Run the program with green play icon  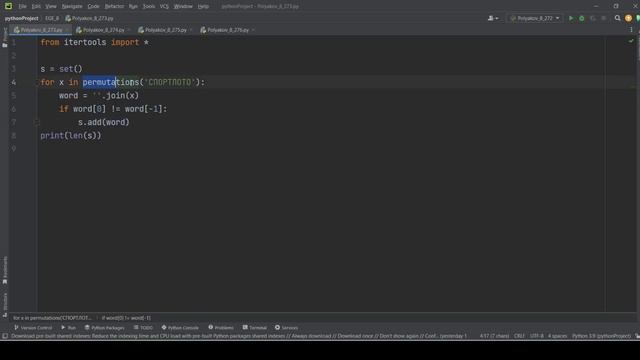tap(571, 18)
